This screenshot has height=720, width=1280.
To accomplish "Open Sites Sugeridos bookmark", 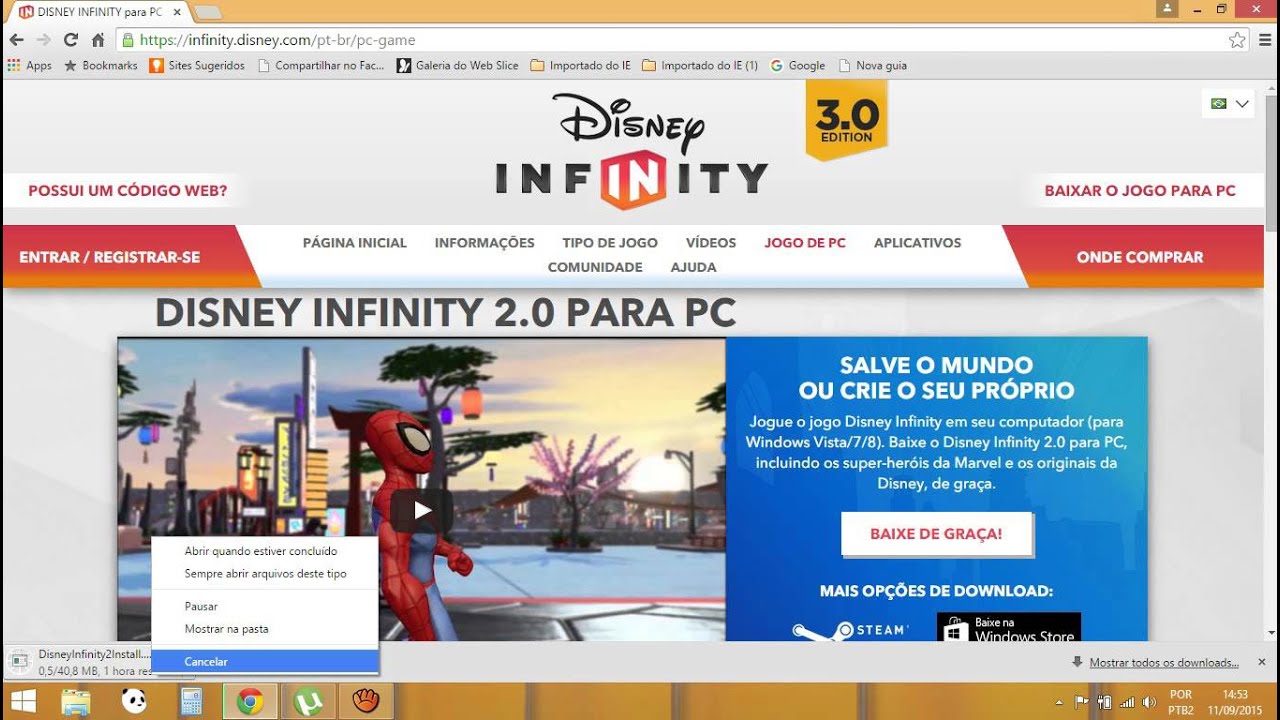I will pyautogui.click(x=197, y=65).
